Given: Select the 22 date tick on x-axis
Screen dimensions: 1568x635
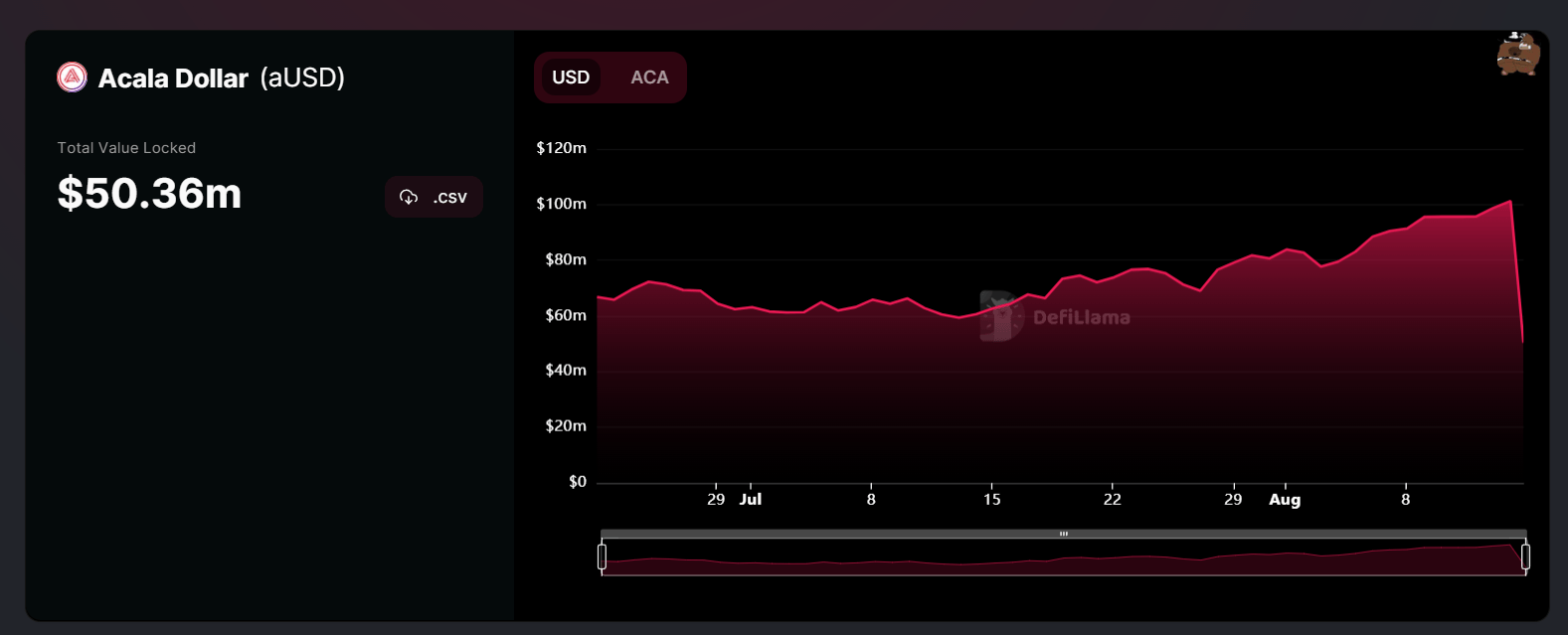Looking at the screenshot, I should coord(1112,500).
